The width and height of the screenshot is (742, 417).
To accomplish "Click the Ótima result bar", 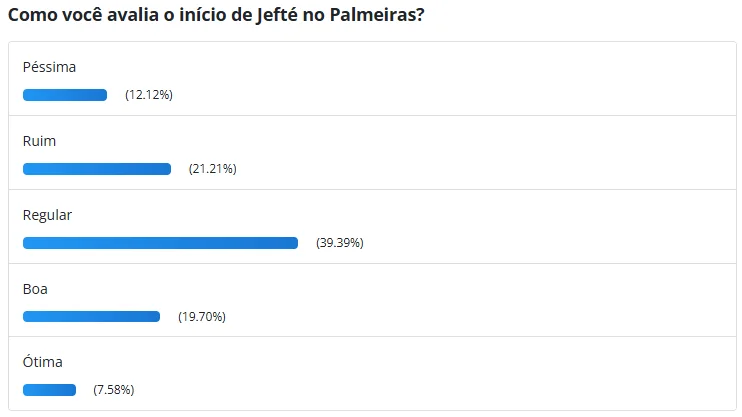I will (x=49, y=390).
